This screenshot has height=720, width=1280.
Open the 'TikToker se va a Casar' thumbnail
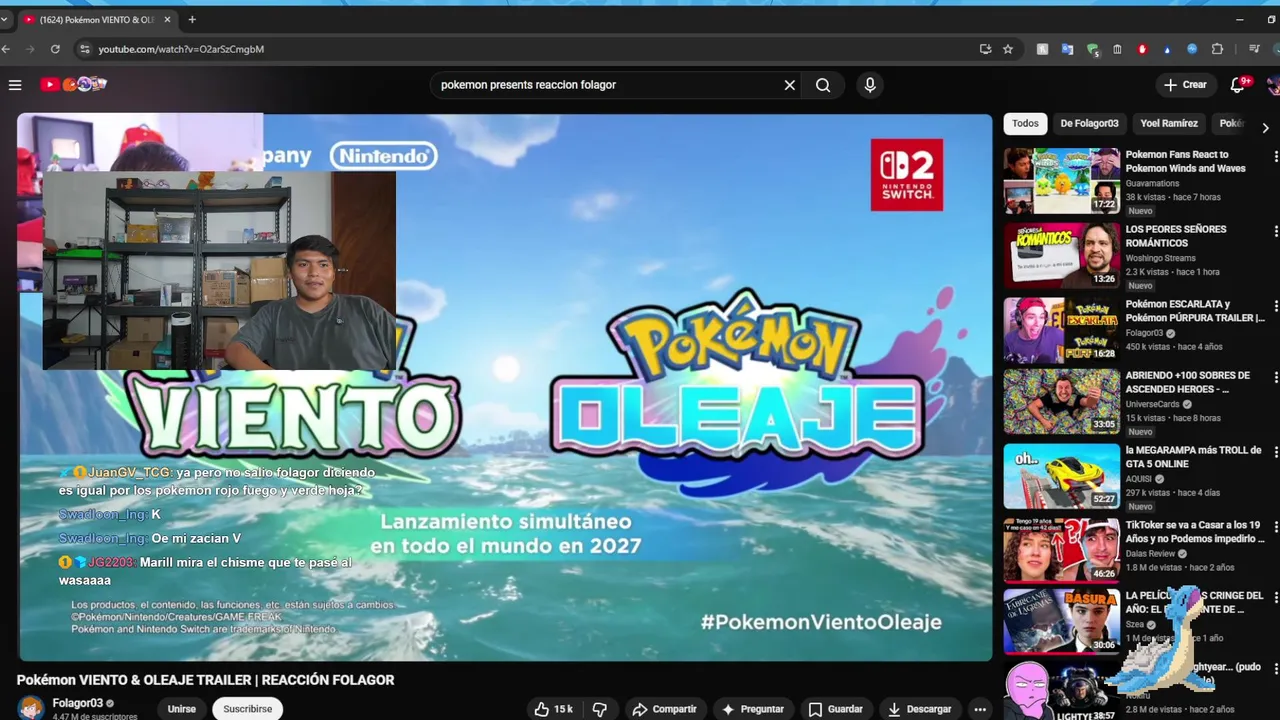1062,549
